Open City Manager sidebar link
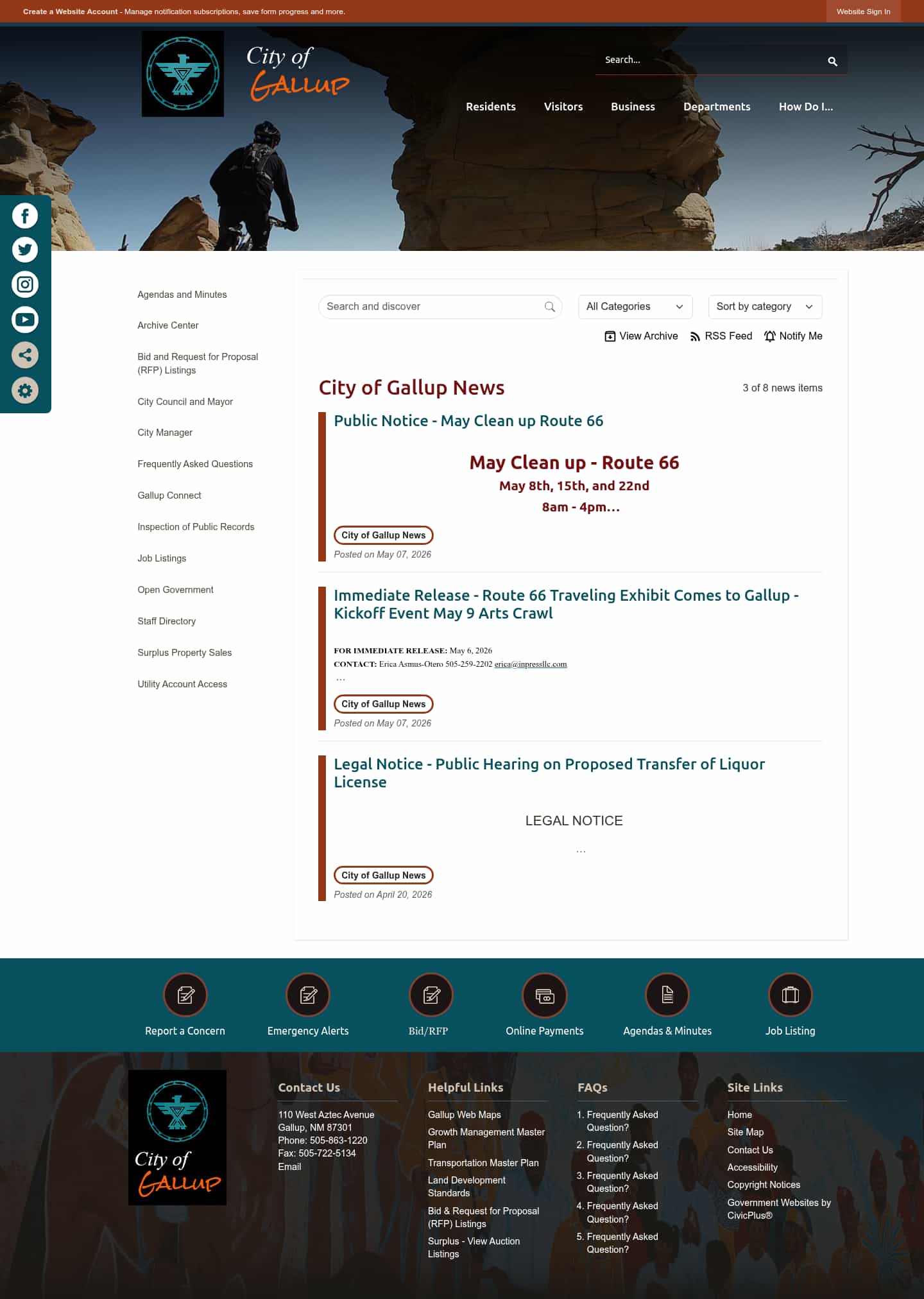 pos(165,433)
